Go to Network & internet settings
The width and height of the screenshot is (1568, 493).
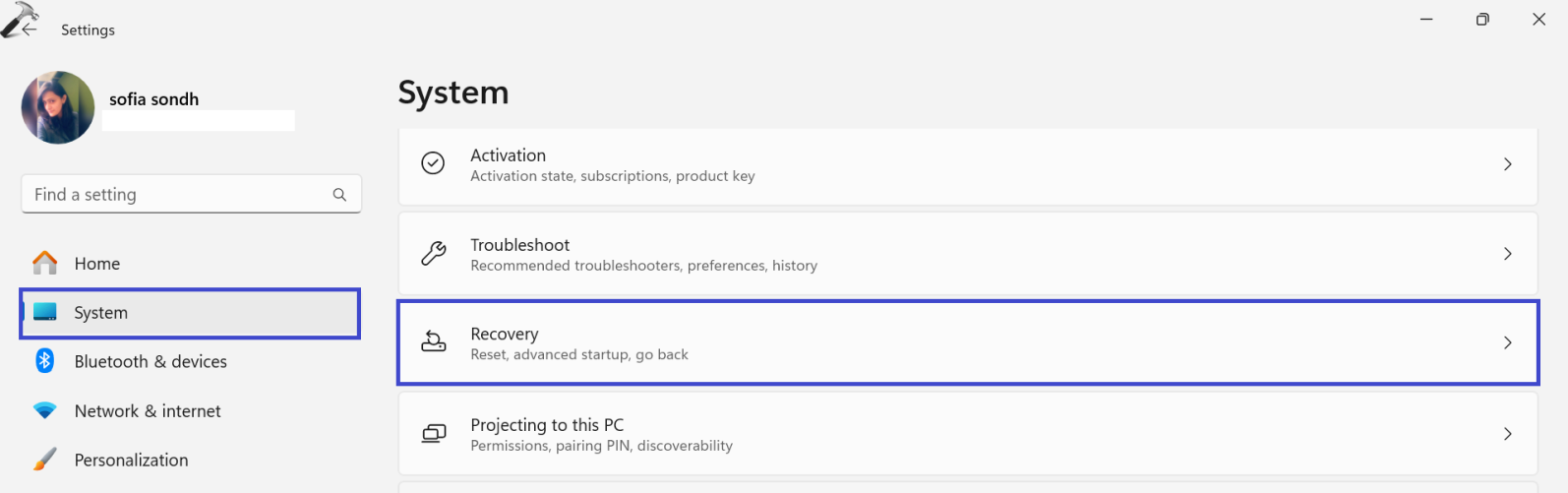[x=148, y=410]
